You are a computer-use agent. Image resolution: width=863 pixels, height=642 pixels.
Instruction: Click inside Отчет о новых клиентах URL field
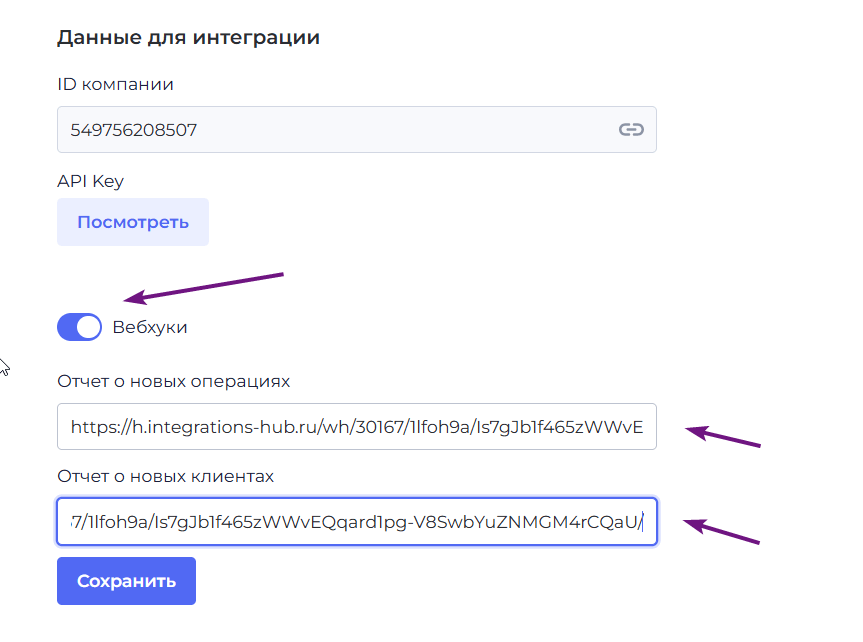(x=357, y=521)
